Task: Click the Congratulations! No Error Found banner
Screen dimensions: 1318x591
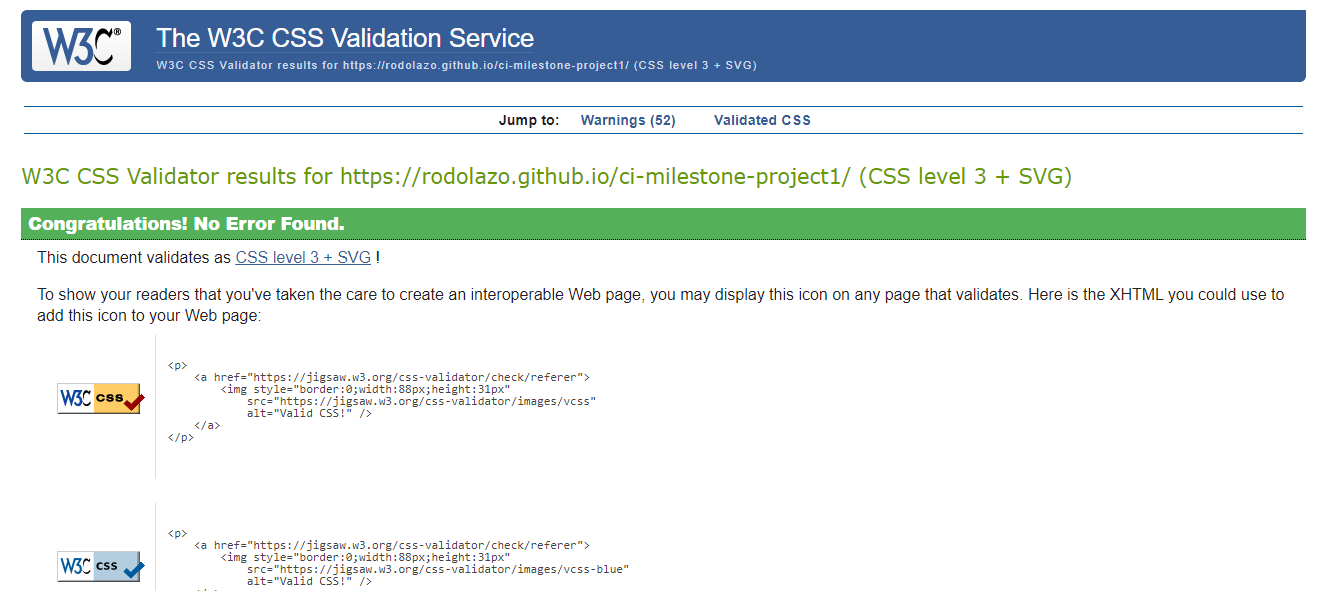Action: tap(663, 224)
